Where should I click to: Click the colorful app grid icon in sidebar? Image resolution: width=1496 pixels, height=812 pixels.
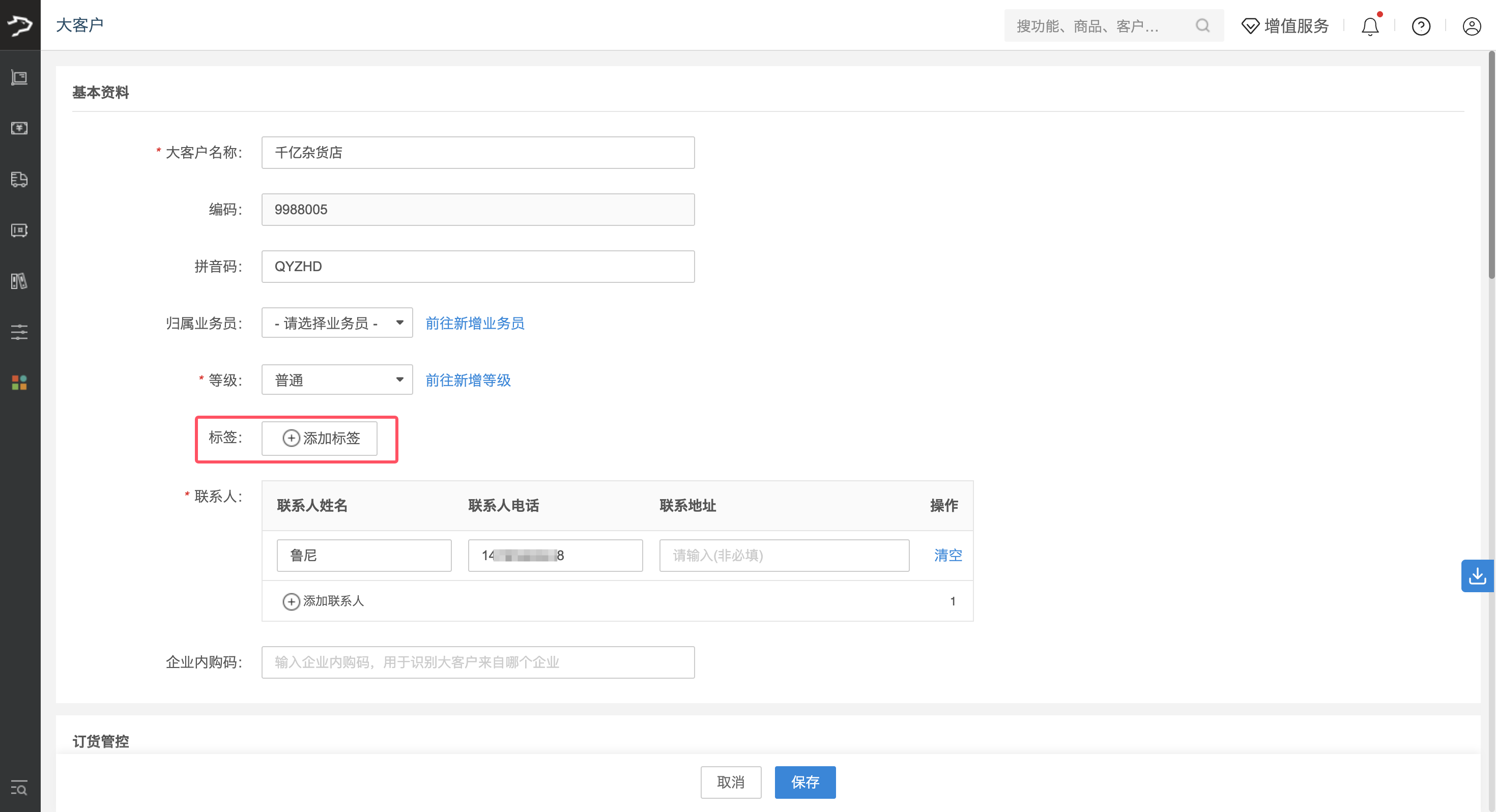coord(19,382)
